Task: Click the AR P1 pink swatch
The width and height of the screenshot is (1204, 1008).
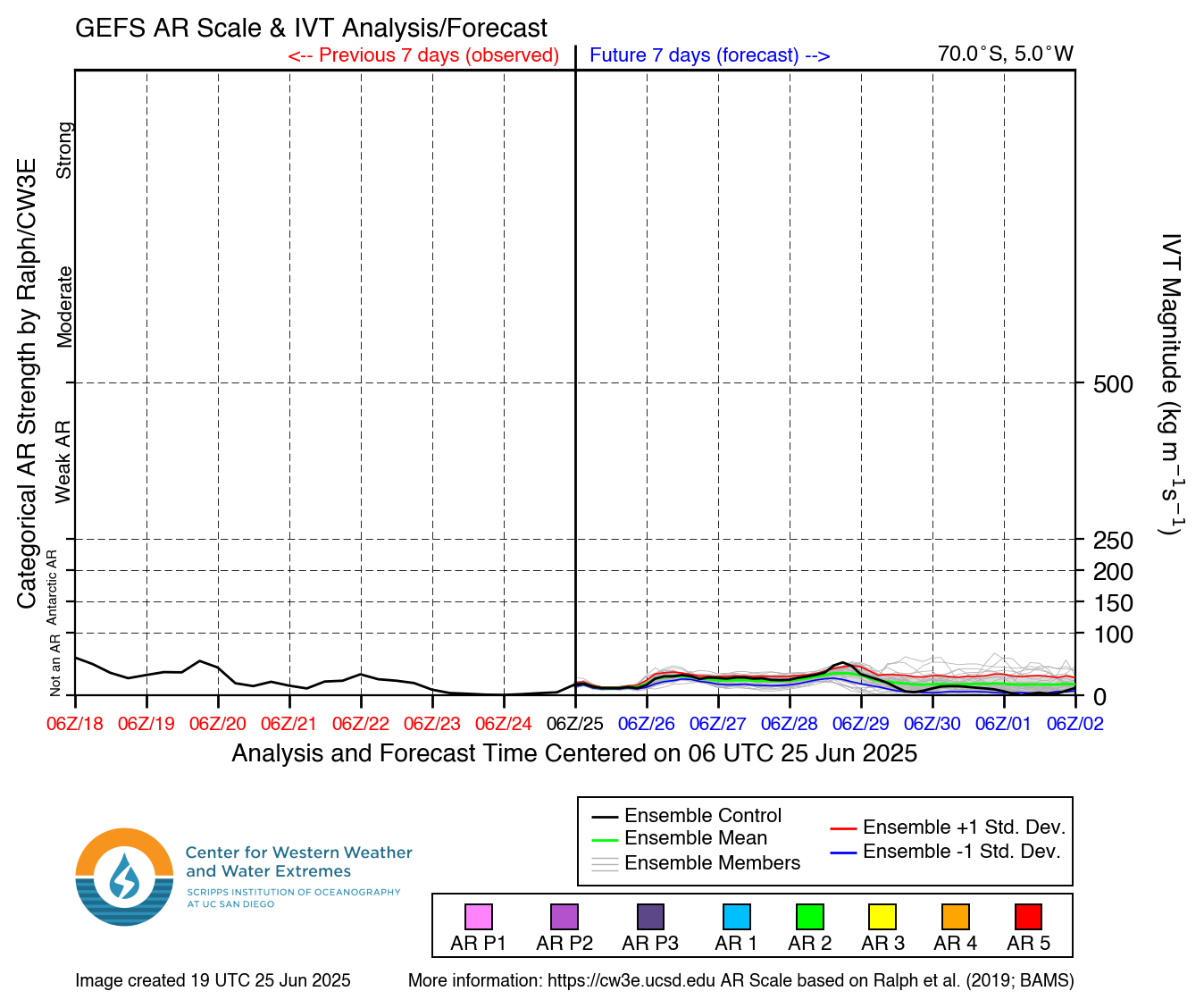Action: coord(479,917)
